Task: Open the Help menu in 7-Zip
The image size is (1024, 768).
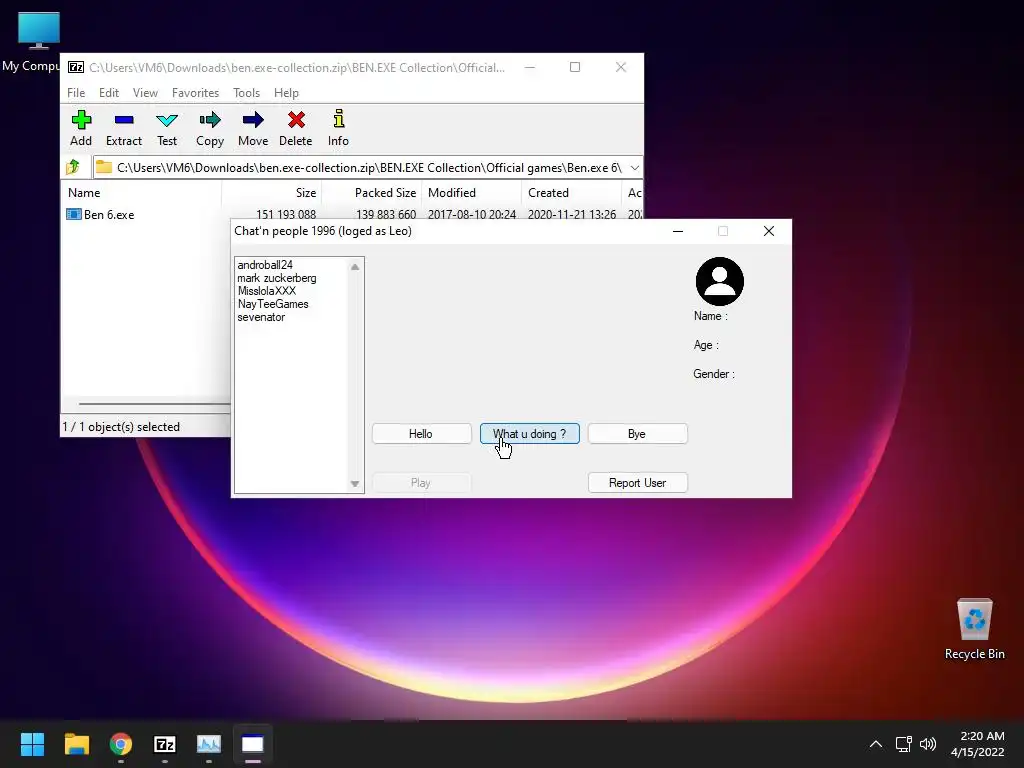Action: pyautogui.click(x=286, y=93)
